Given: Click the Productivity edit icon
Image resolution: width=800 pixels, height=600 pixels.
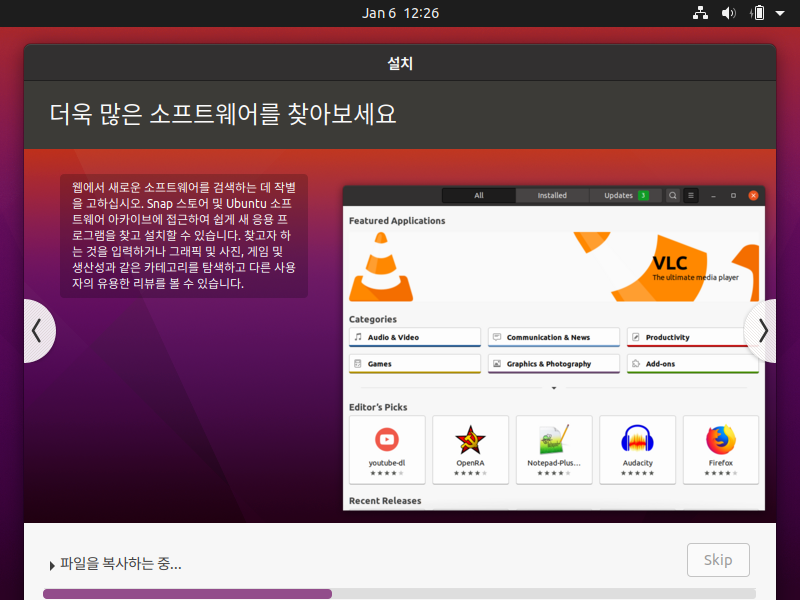Looking at the screenshot, I should click(636, 337).
